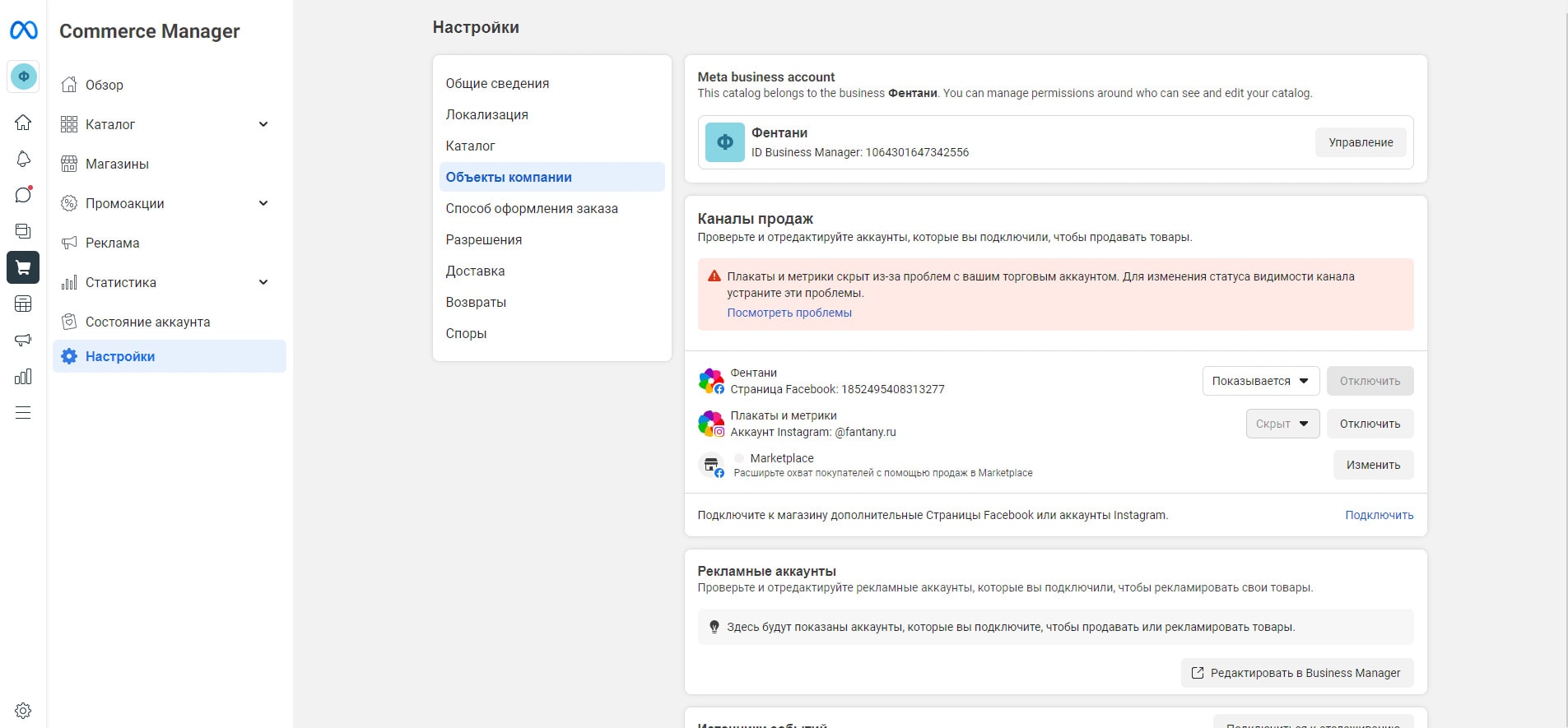Click the Реклама megaphone icon

point(69,243)
